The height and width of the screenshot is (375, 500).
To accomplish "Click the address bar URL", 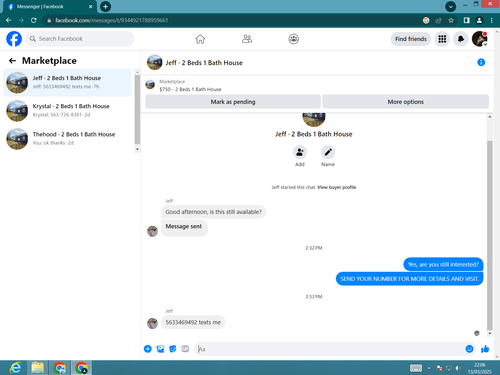I will (x=112, y=20).
